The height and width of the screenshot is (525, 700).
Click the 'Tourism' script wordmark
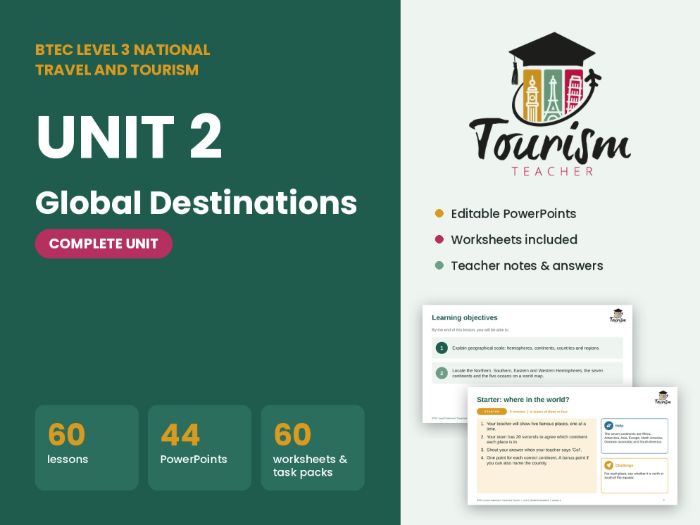550,140
